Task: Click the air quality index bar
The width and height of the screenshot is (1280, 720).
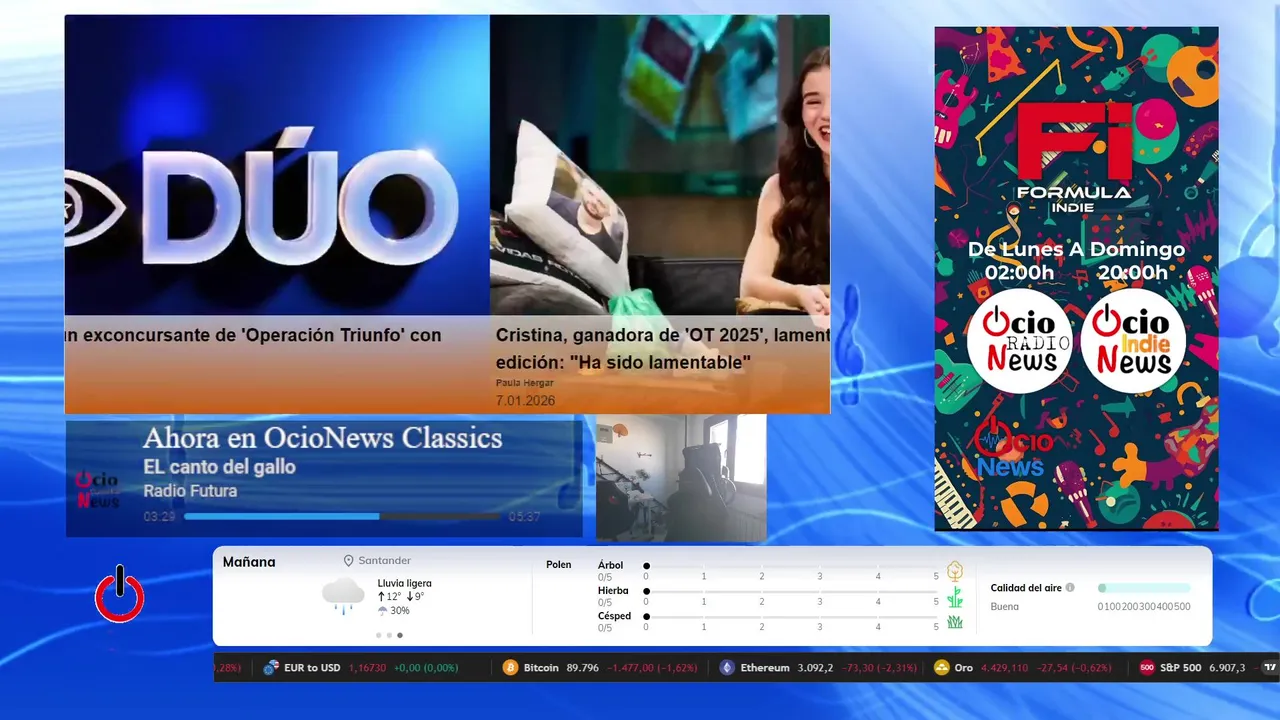Action: (x=1144, y=588)
